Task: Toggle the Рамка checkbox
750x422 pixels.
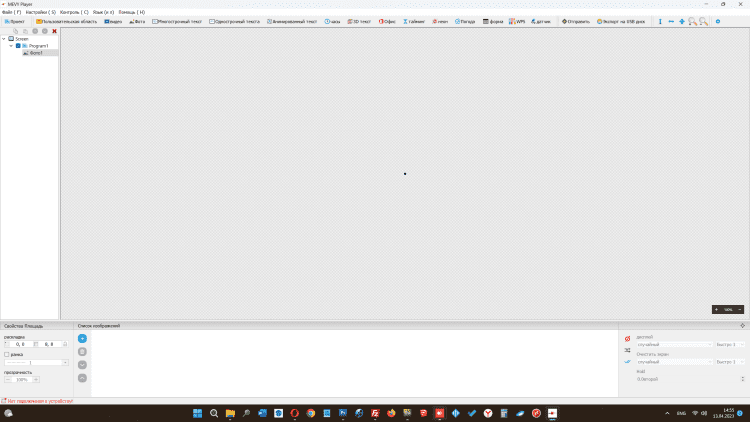Action: pyautogui.click(x=7, y=354)
